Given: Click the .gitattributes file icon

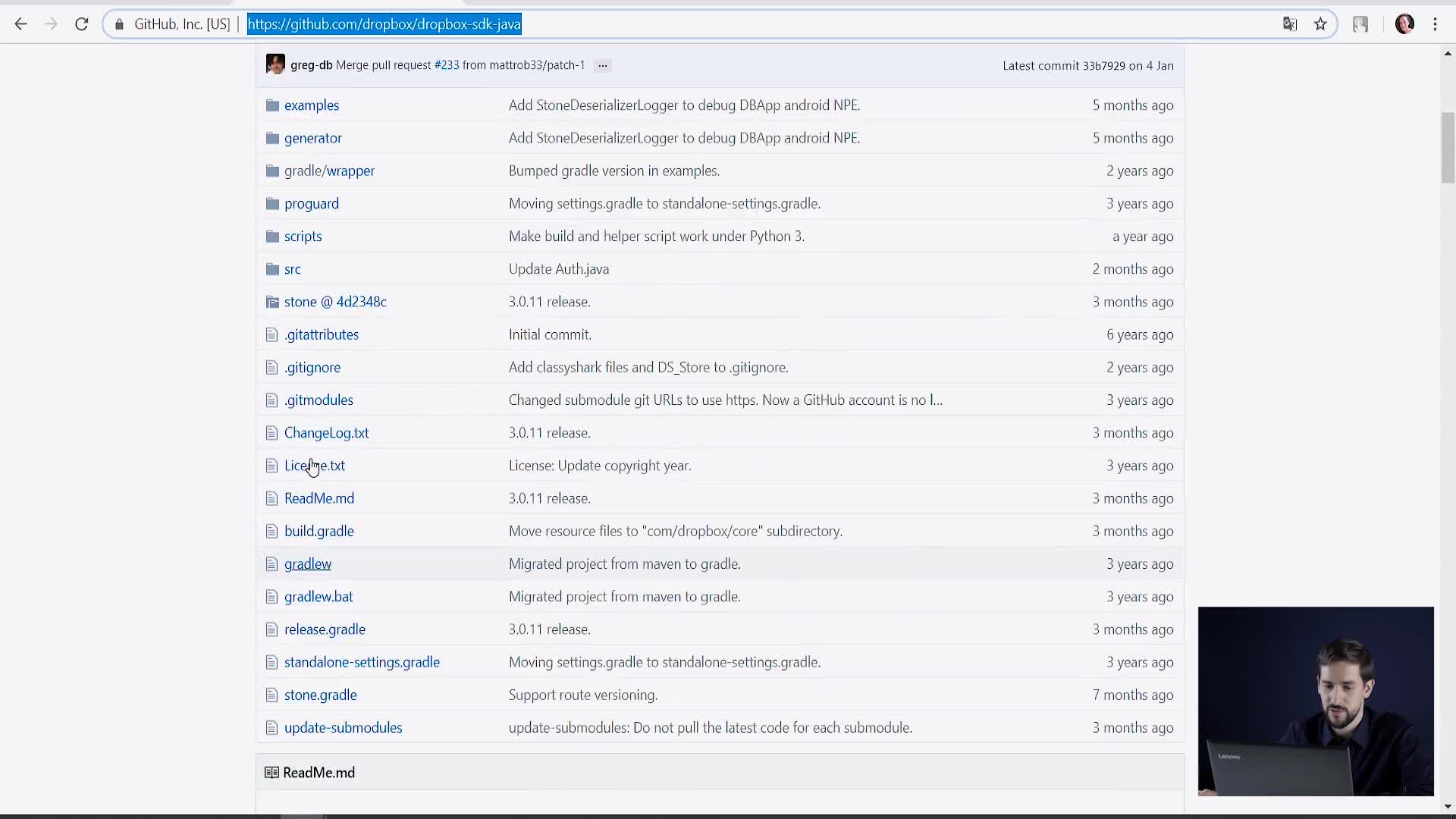Looking at the screenshot, I should 271,334.
